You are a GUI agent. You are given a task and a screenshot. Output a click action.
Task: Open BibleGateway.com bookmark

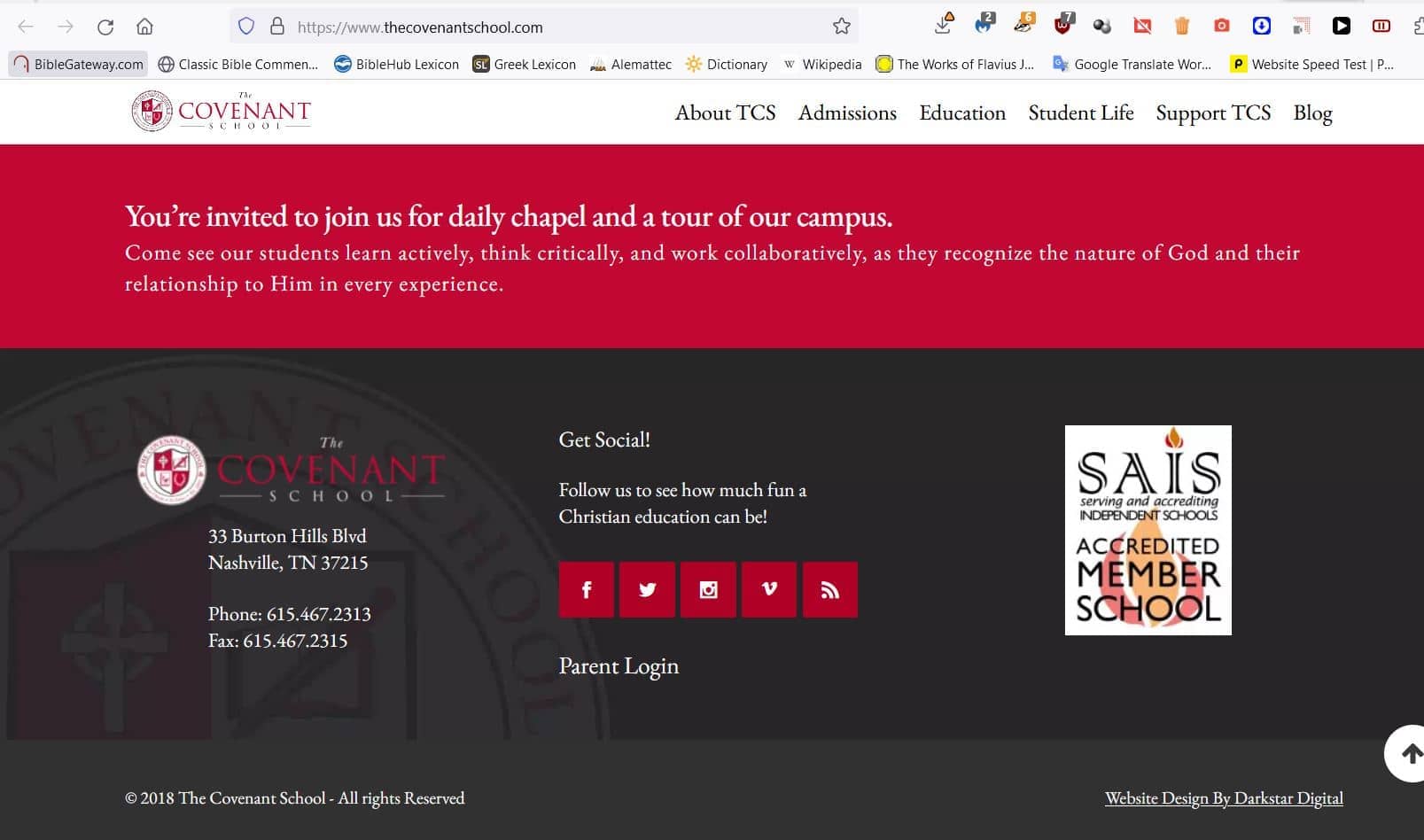[78, 64]
